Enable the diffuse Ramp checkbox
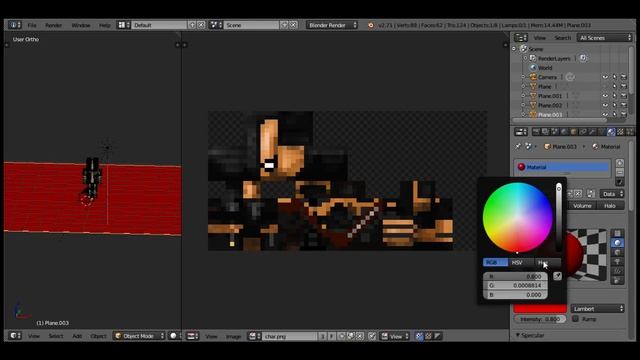The image size is (640, 360). [x=576, y=319]
